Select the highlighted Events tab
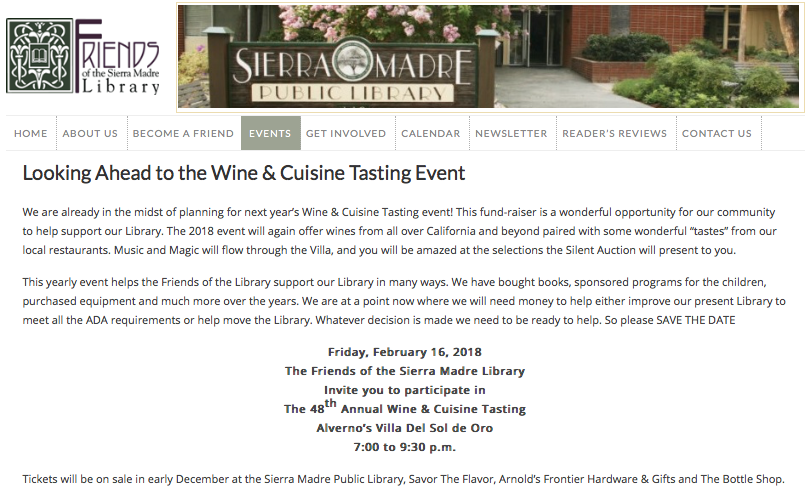Screen dimensions: 808x490 pyautogui.click(x=271, y=133)
